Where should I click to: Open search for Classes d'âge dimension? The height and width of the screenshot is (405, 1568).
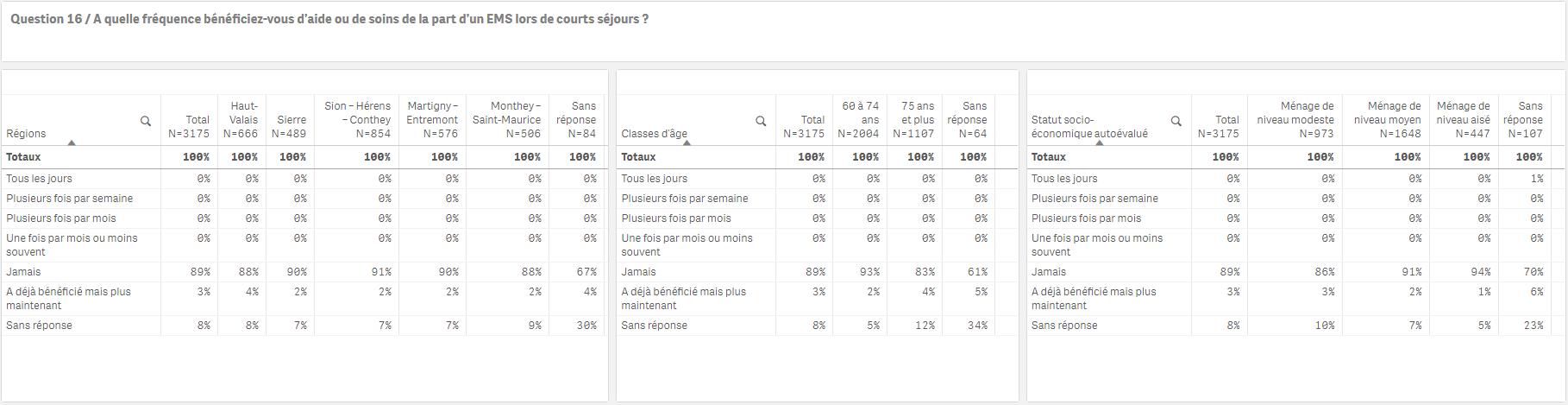click(761, 121)
